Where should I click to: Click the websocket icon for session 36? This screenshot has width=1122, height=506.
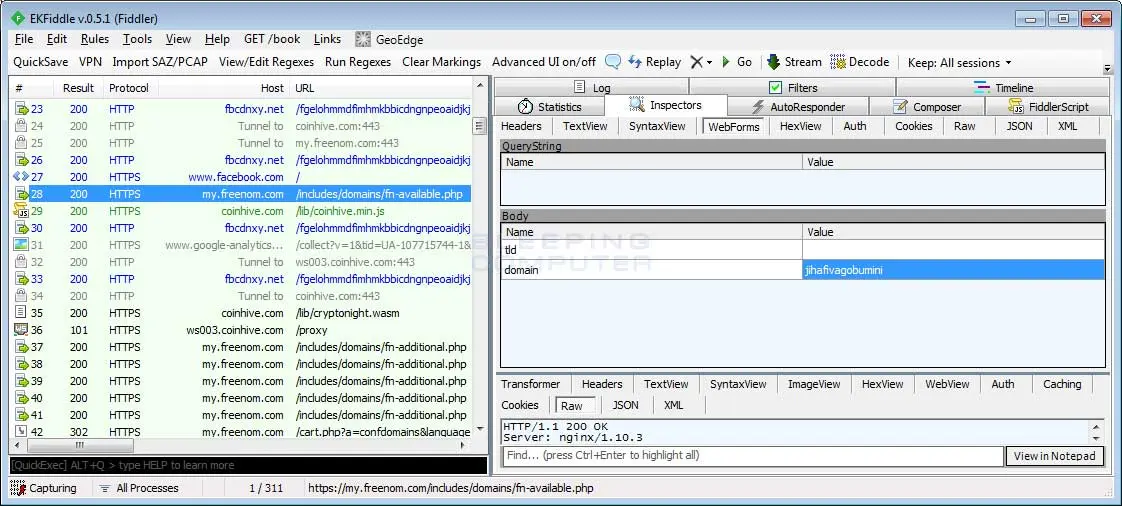pos(21,330)
